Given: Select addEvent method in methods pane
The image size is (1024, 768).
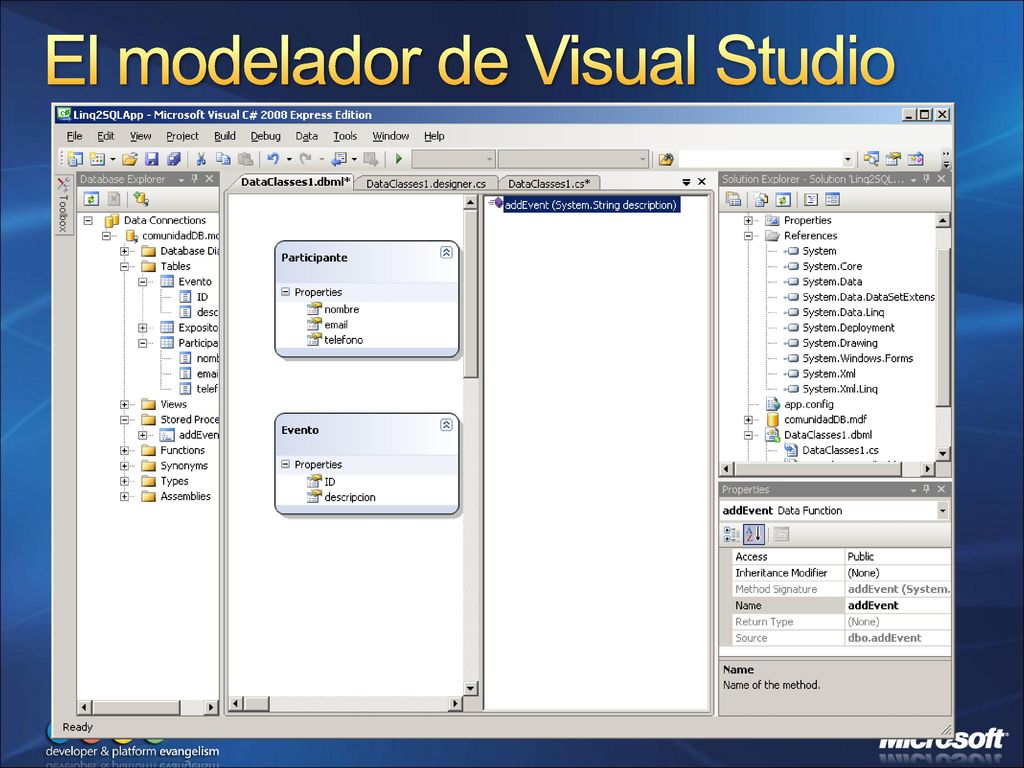Looking at the screenshot, I should (x=590, y=205).
